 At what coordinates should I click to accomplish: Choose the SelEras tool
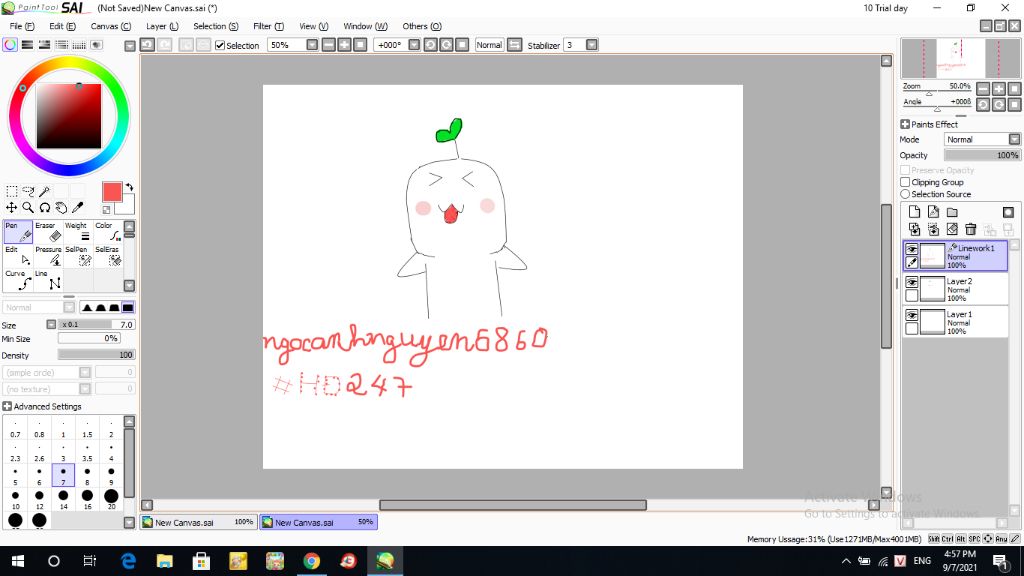pos(108,256)
